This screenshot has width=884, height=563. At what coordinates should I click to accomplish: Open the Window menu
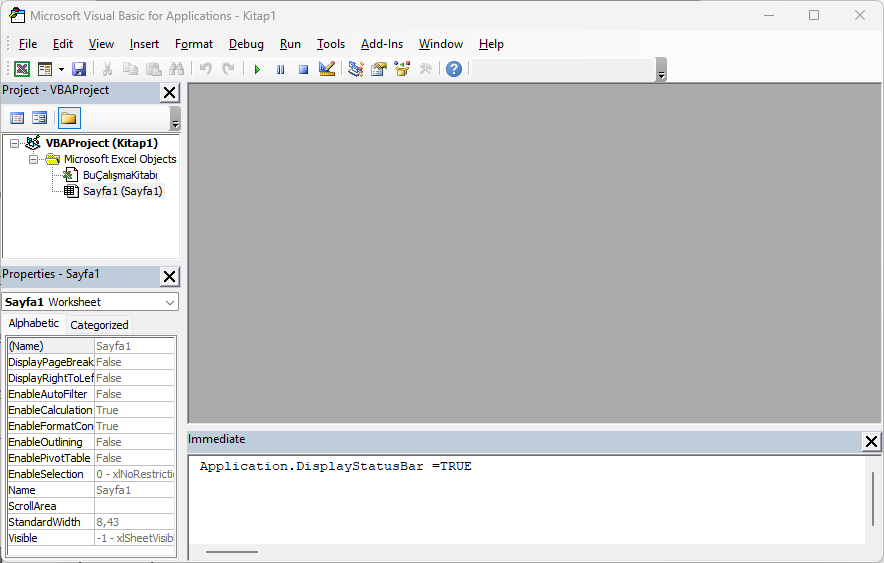(441, 44)
